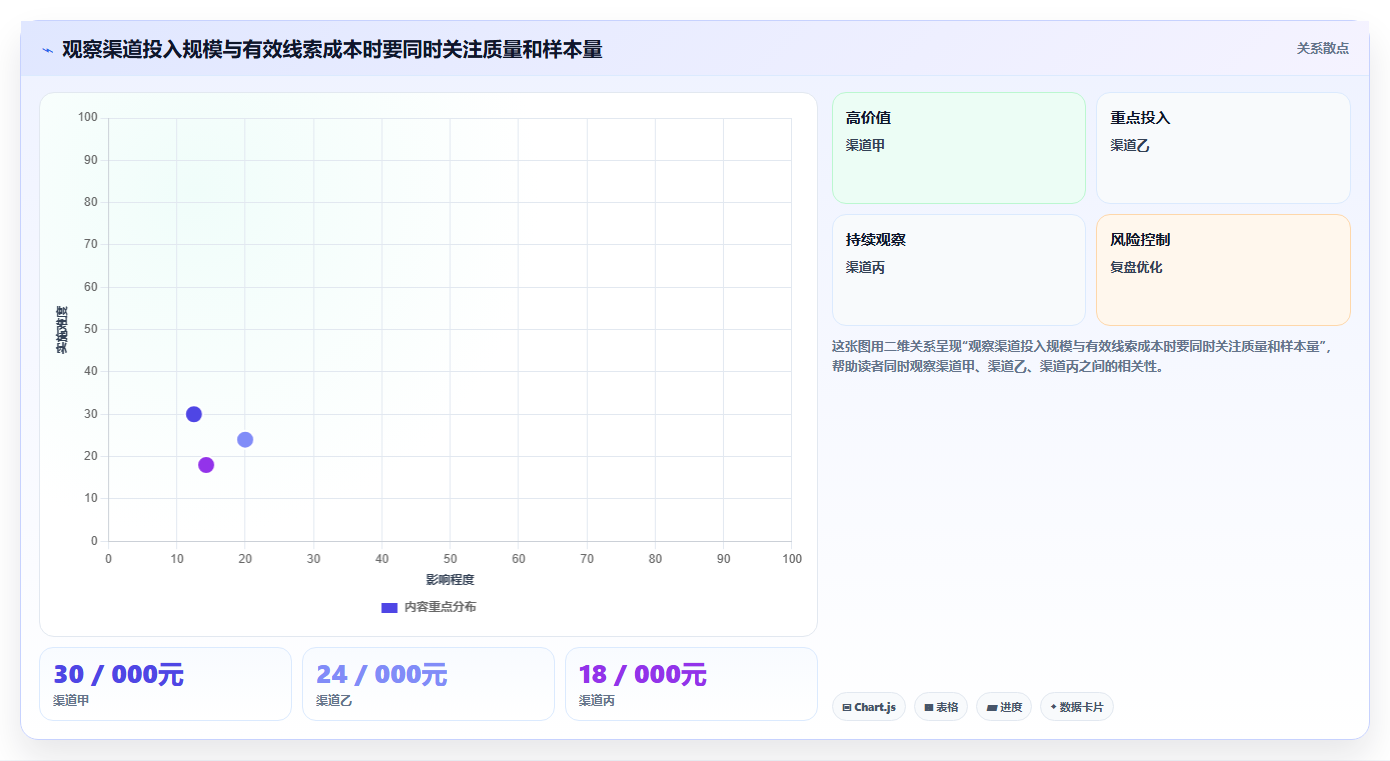Click the 实施难度 y-axis title
1390x761 pixels.
tap(62, 330)
